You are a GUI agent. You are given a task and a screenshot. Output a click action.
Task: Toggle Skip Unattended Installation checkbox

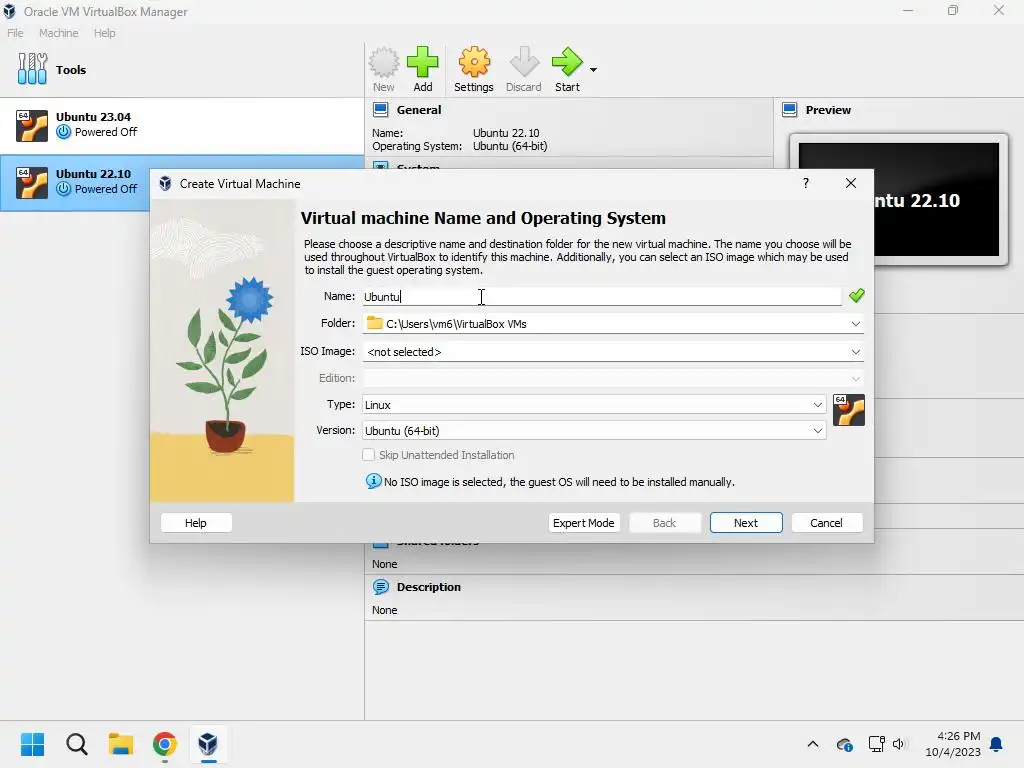click(x=368, y=455)
